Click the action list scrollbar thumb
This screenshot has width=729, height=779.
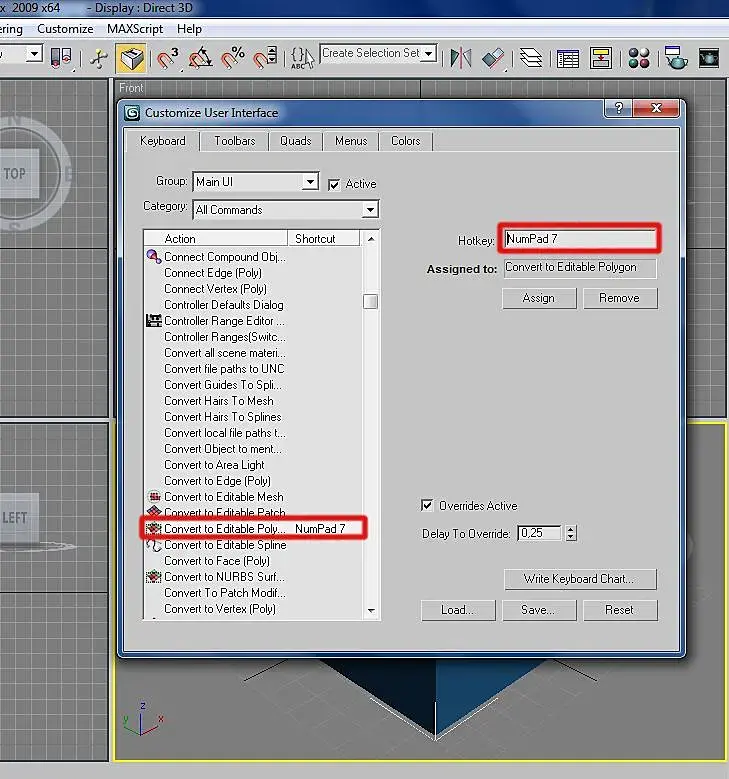(x=370, y=302)
